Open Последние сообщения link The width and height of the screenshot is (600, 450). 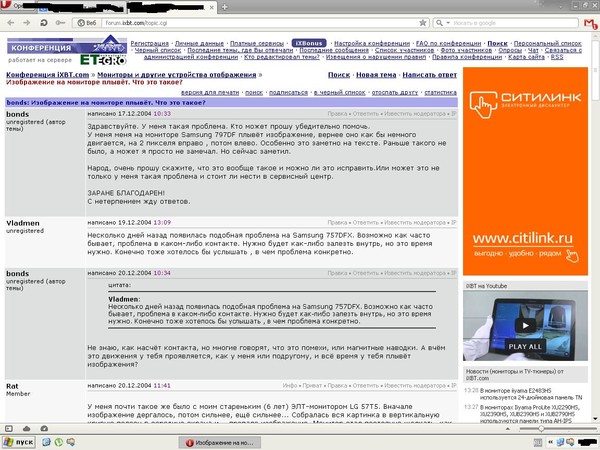[x=334, y=50]
